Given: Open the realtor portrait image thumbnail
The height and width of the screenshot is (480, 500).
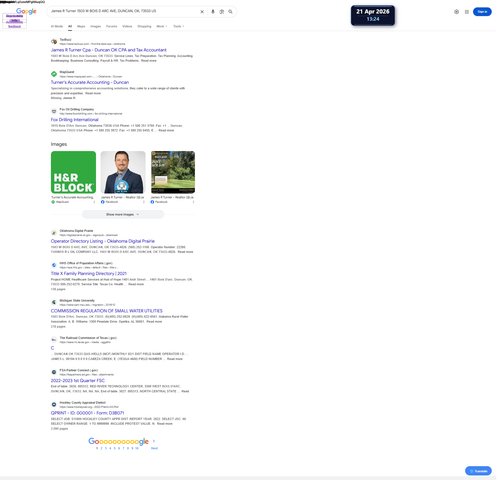Looking at the screenshot, I should [x=123, y=172].
